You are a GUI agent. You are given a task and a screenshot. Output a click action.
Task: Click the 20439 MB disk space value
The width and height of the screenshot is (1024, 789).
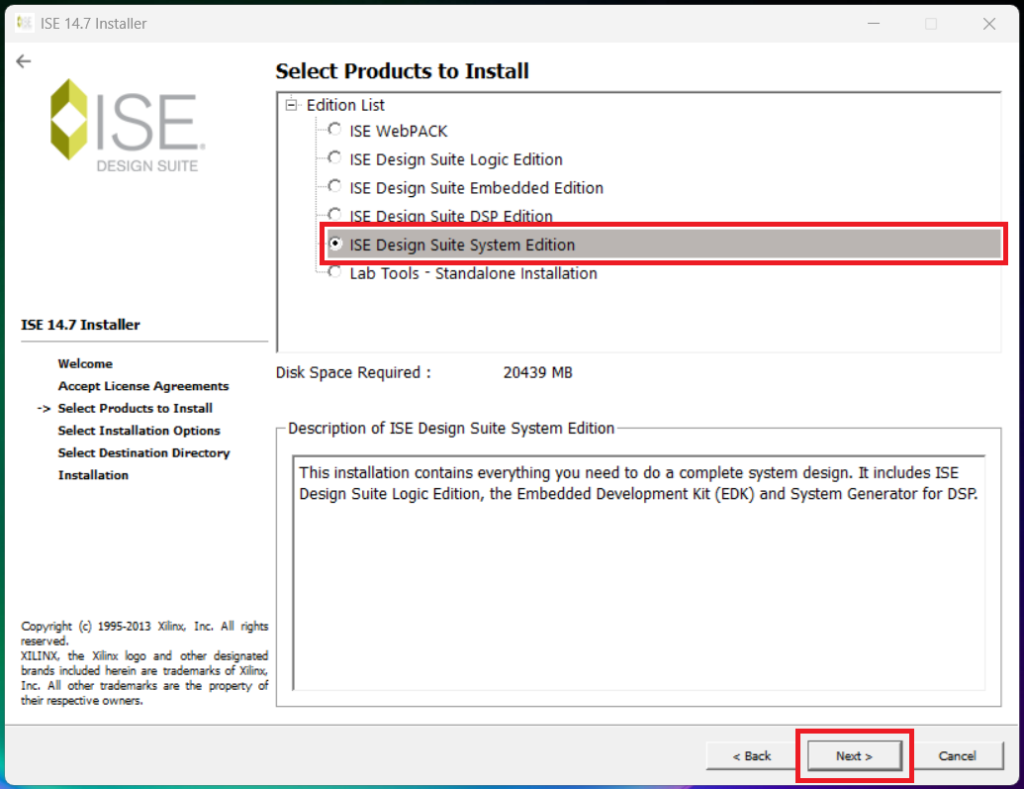tap(537, 373)
